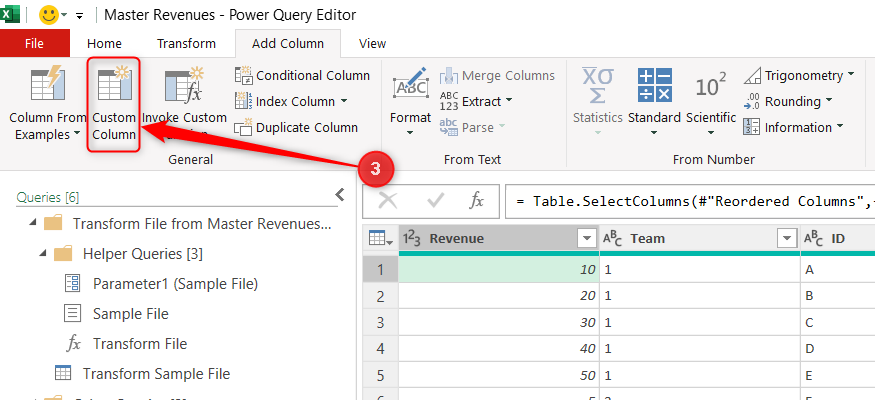
Task: Open the Format text menu
Action: [x=410, y=103]
